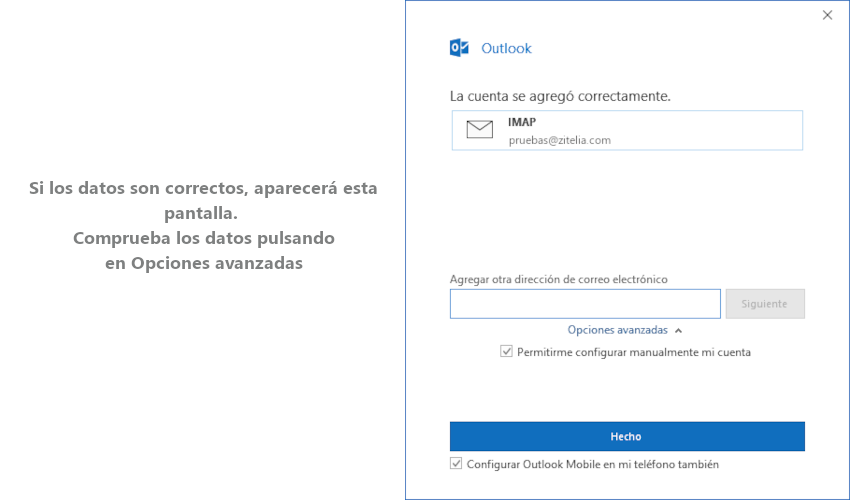850x500 pixels.
Task: Click the envelope icon for the IMAP account
Action: 480,130
